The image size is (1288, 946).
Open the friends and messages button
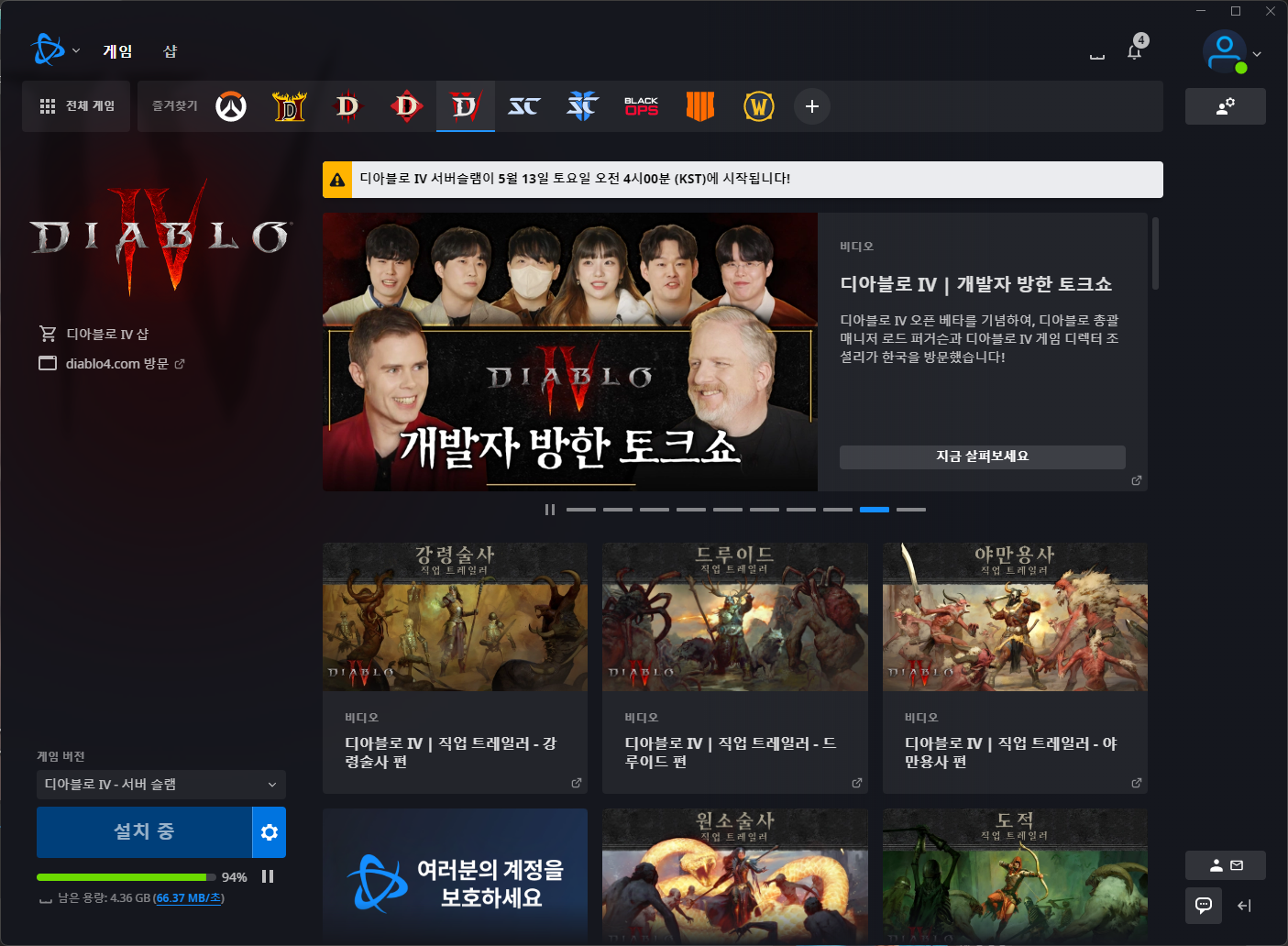point(1226,865)
